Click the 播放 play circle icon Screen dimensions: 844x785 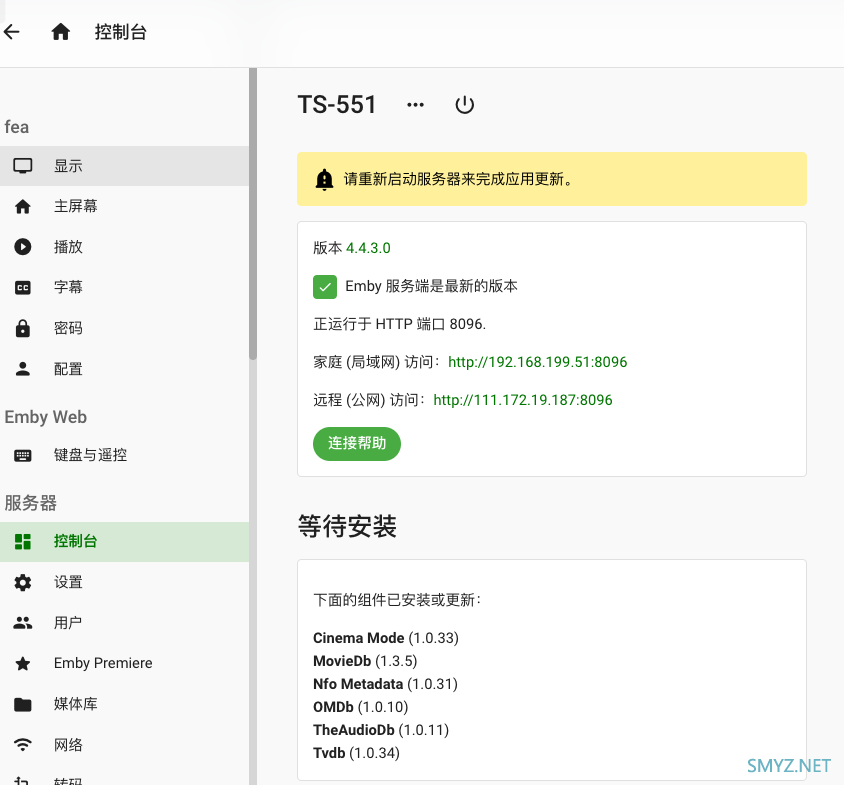[x=23, y=247]
